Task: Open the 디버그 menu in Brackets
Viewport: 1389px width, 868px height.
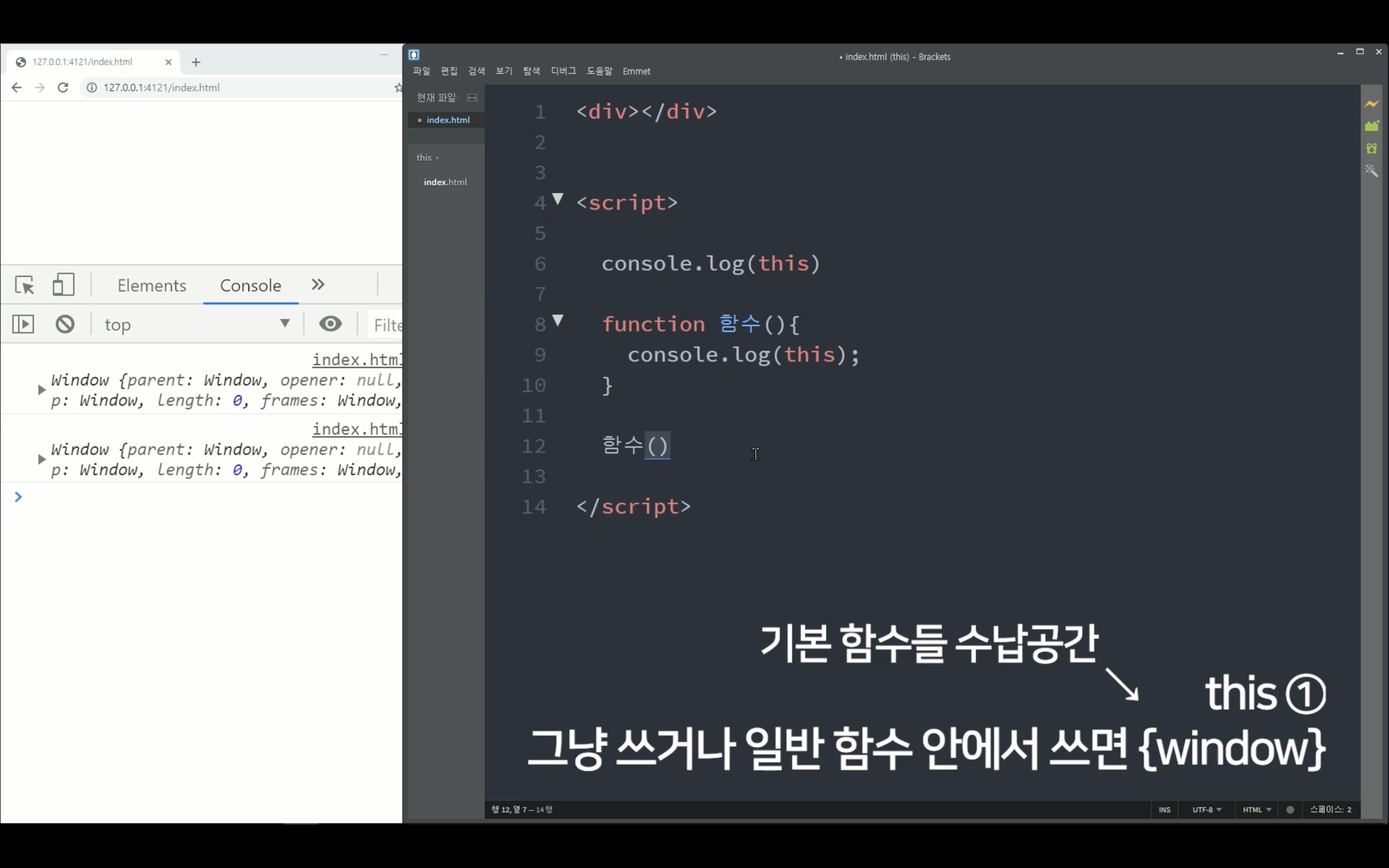Action: [563, 71]
